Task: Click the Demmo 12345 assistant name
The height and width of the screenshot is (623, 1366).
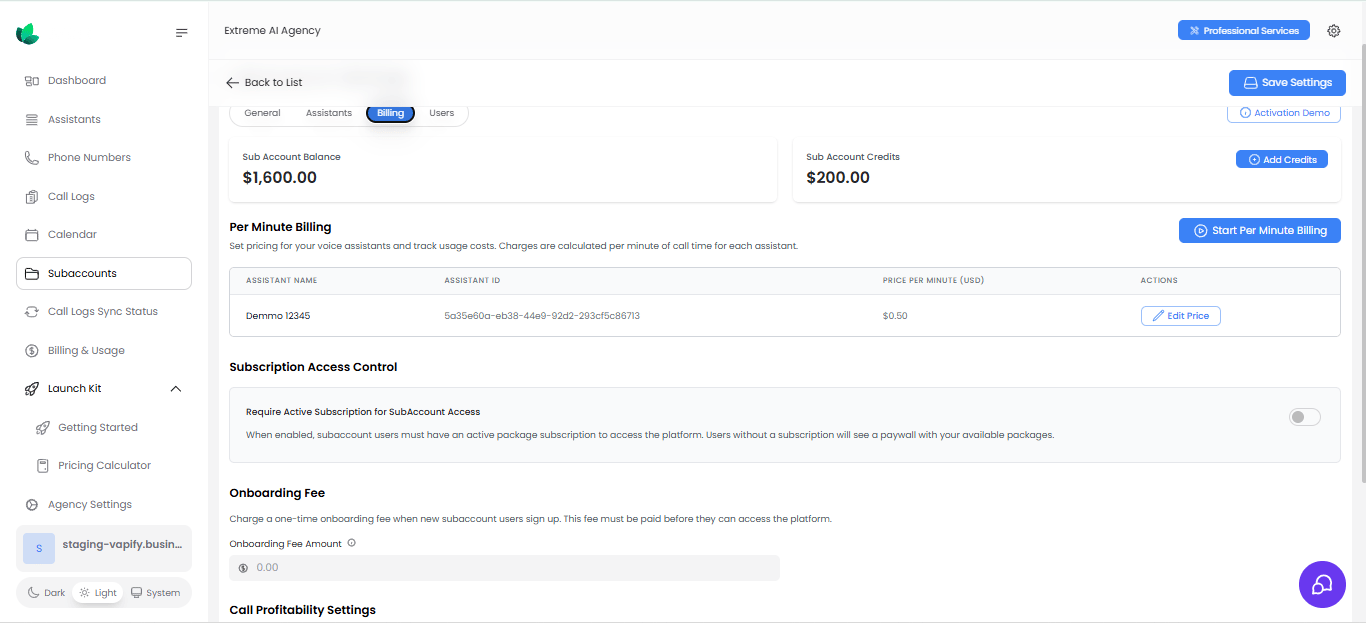Action: (x=278, y=316)
